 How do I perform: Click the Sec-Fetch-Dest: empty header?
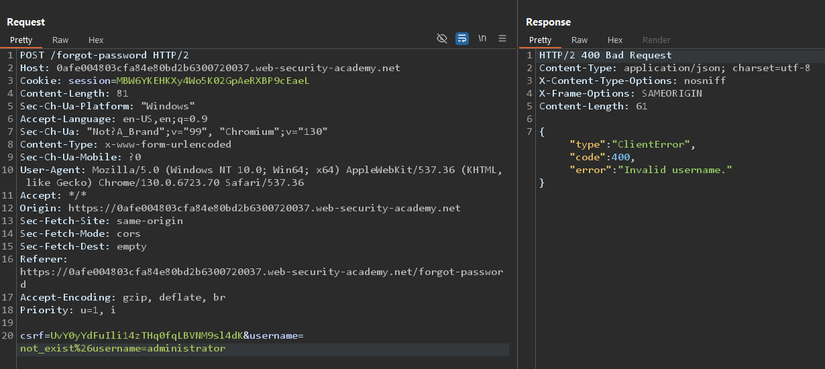[x=83, y=246]
